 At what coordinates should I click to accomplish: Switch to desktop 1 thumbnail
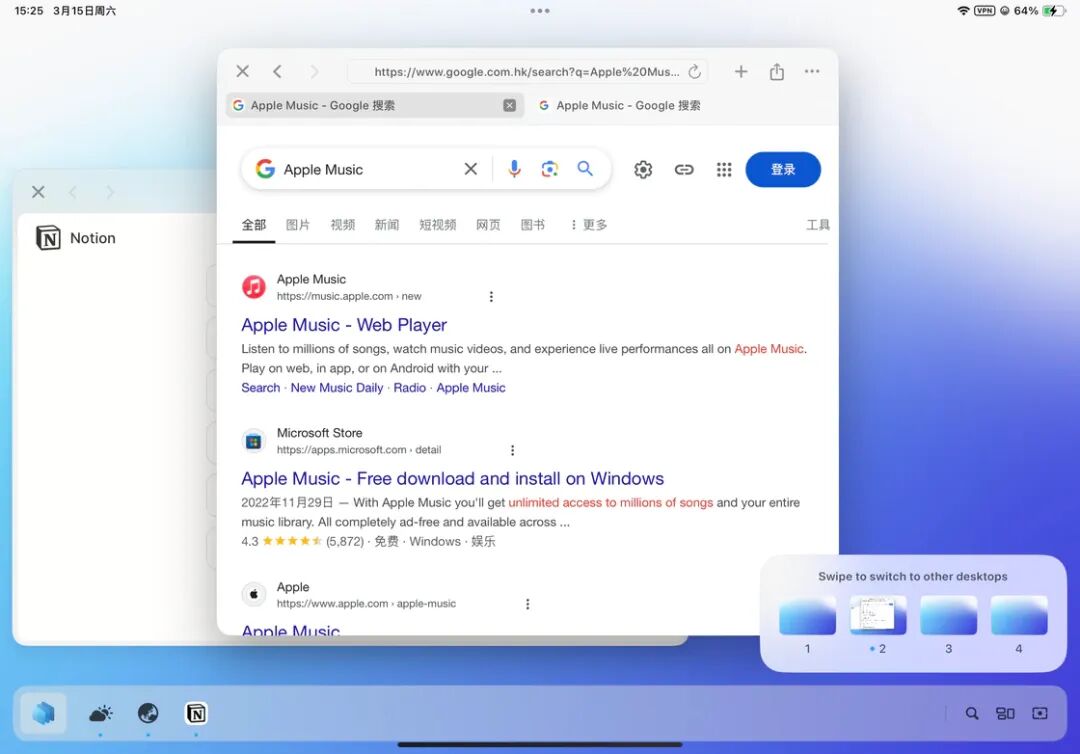(807, 615)
